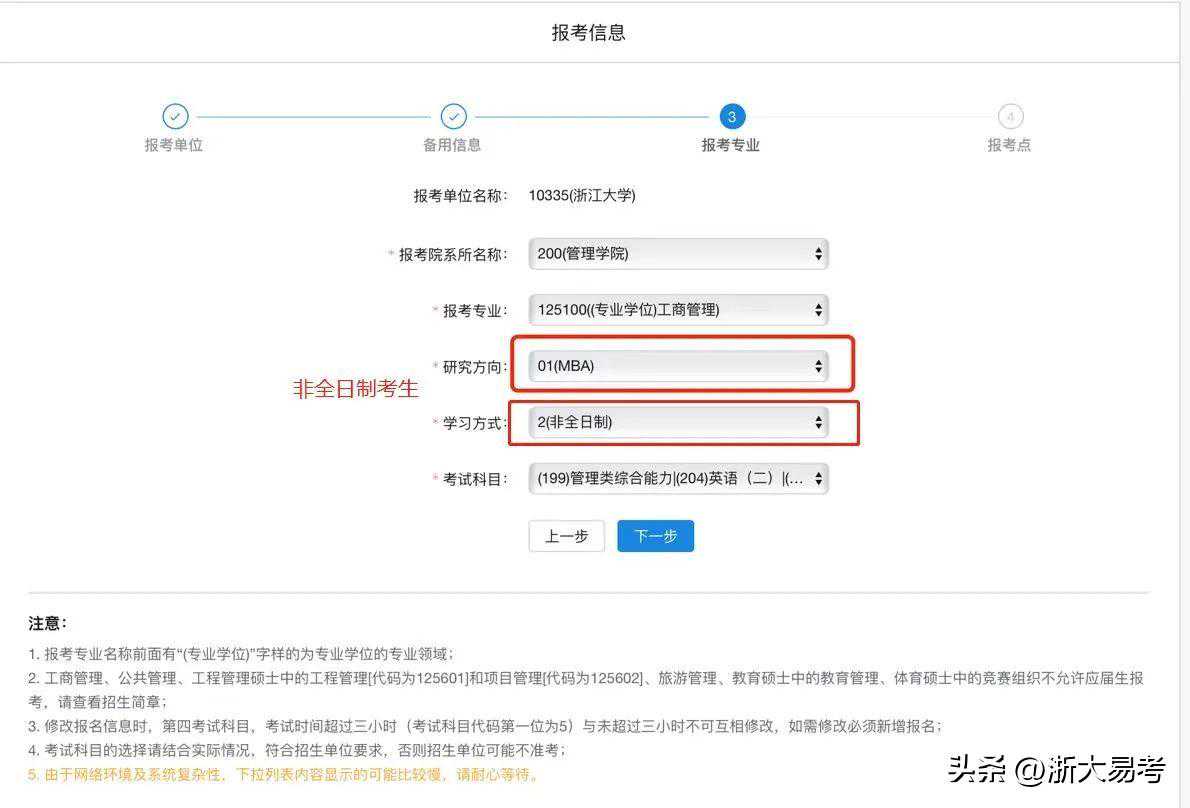The image size is (1190, 808).
Task: Open the 报考院系所名称 dropdown showing 200(管理学院)
Action: pos(678,254)
